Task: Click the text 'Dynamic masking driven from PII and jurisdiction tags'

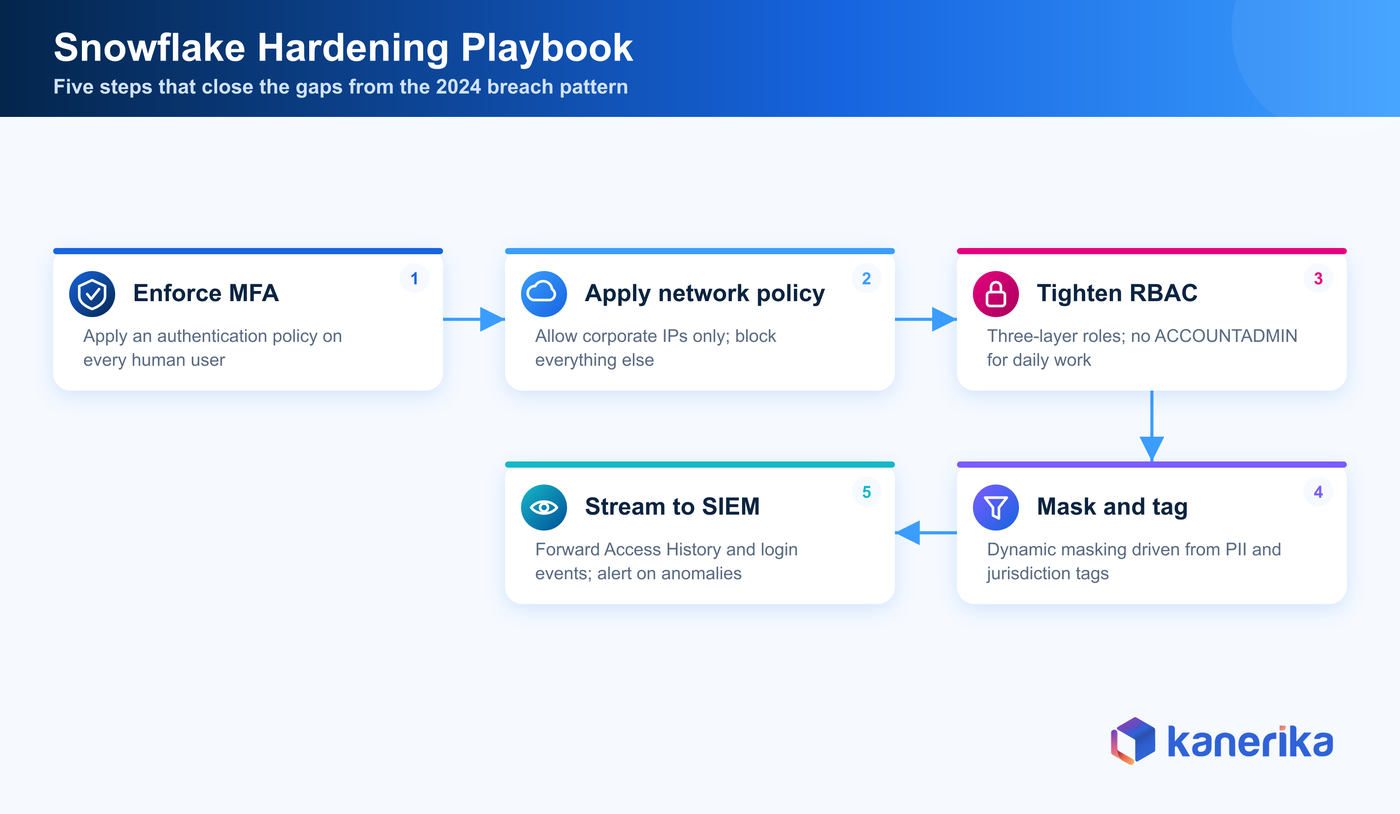Action: (x=1134, y=561)
